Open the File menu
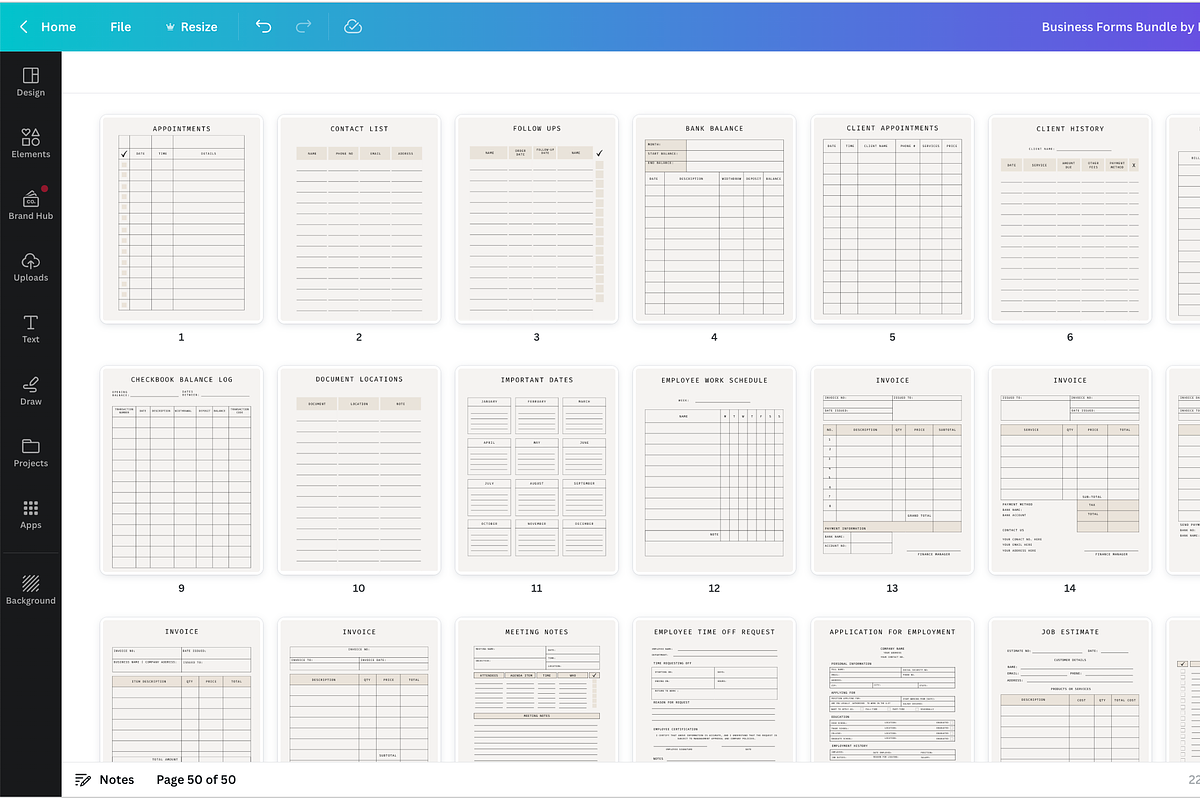The width and height of the screenshot is (1200, 800). [120, 27]
